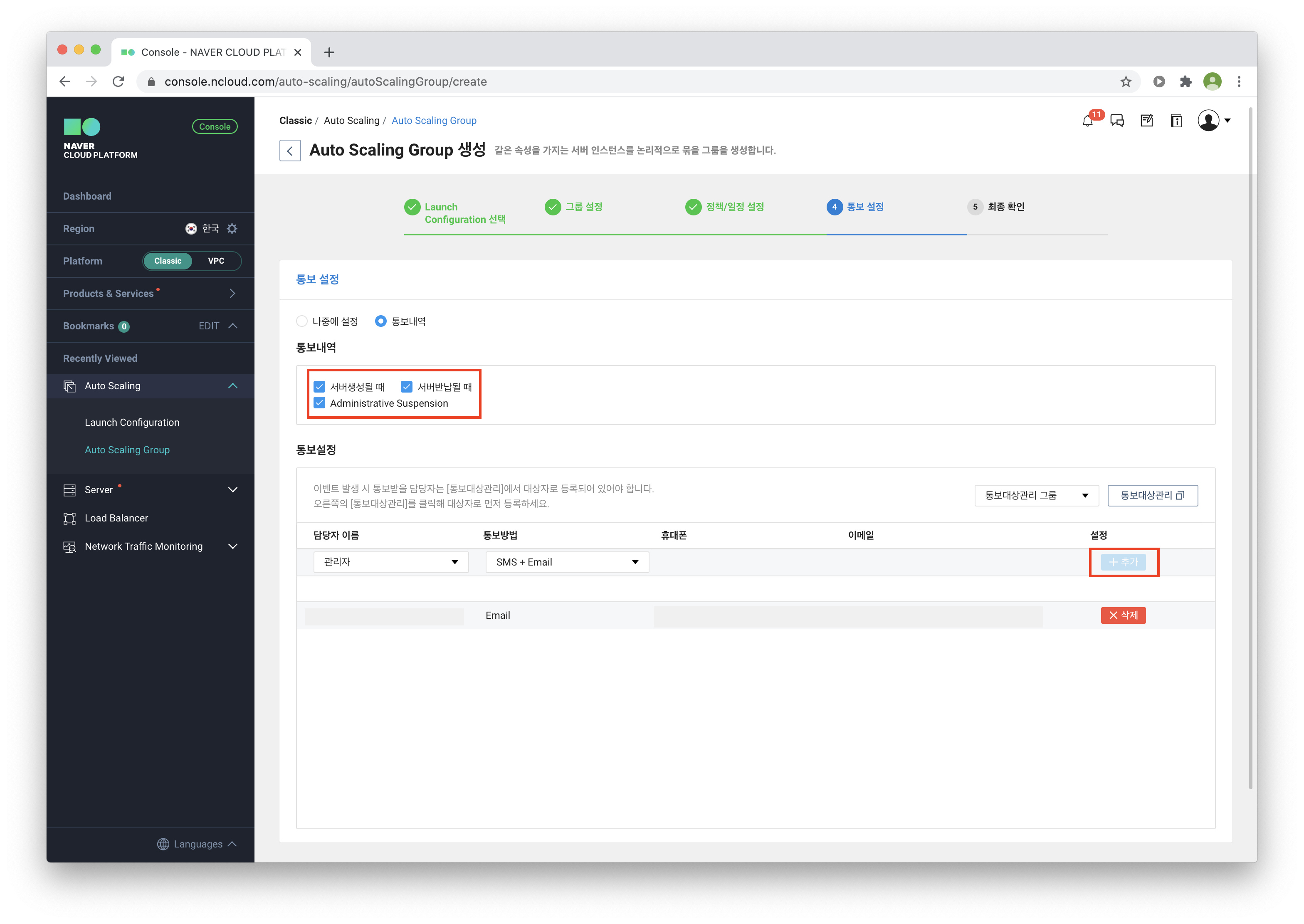The width and height of the screenshot is (1304, 924).
Task: Open the 통보대상관리 그룹 dropdown
Action: point(1036,496)
